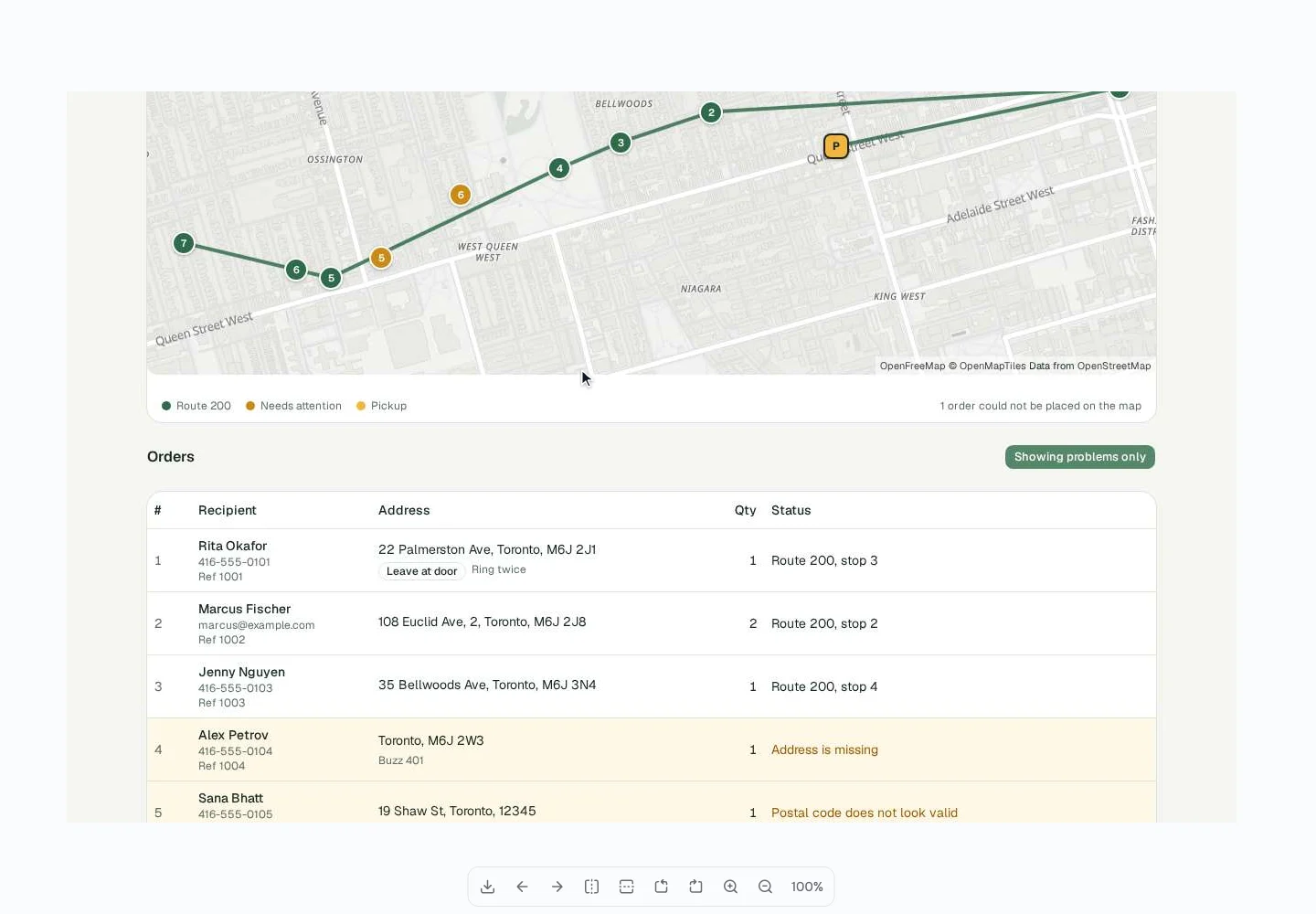Screen dimensions: 1316x914
Task: Rotate the view counterclockwise
Action: click(x=662, y=887)
